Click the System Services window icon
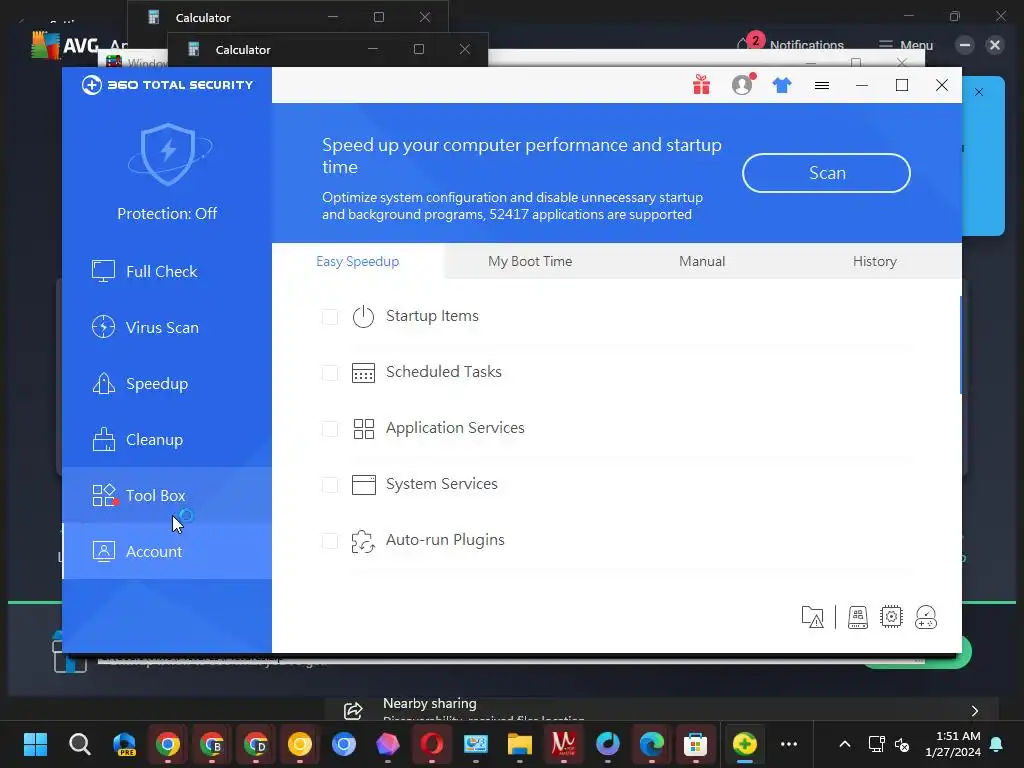The height and width of the screenshot is (768, 1024). point(363,485)
